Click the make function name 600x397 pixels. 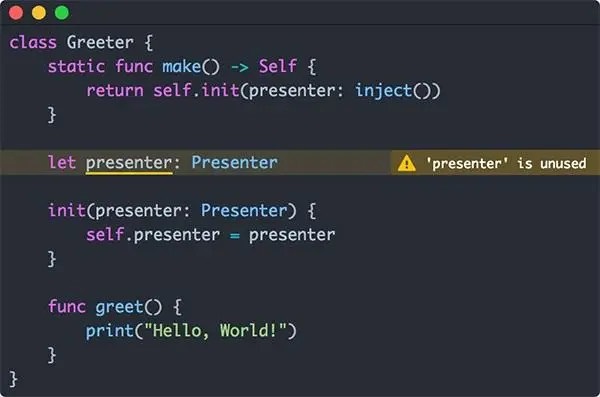tap(181, 66)
